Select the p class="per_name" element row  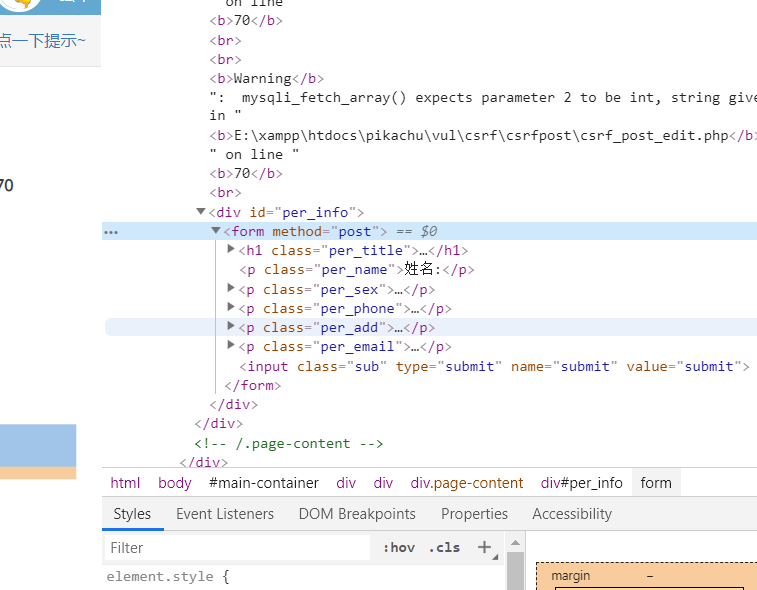pos(357,269)
